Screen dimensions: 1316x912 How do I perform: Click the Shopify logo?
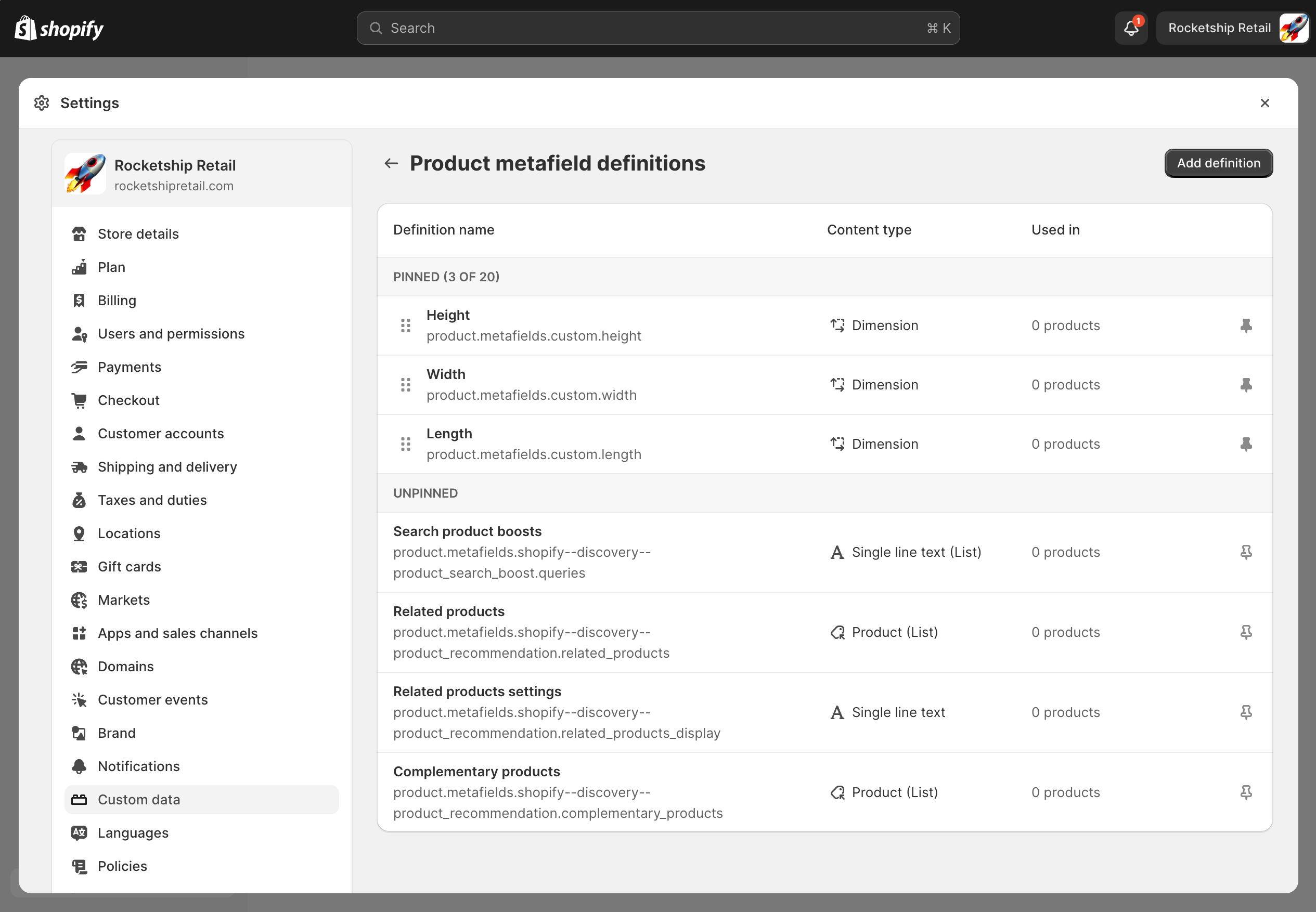coord(59,28)
